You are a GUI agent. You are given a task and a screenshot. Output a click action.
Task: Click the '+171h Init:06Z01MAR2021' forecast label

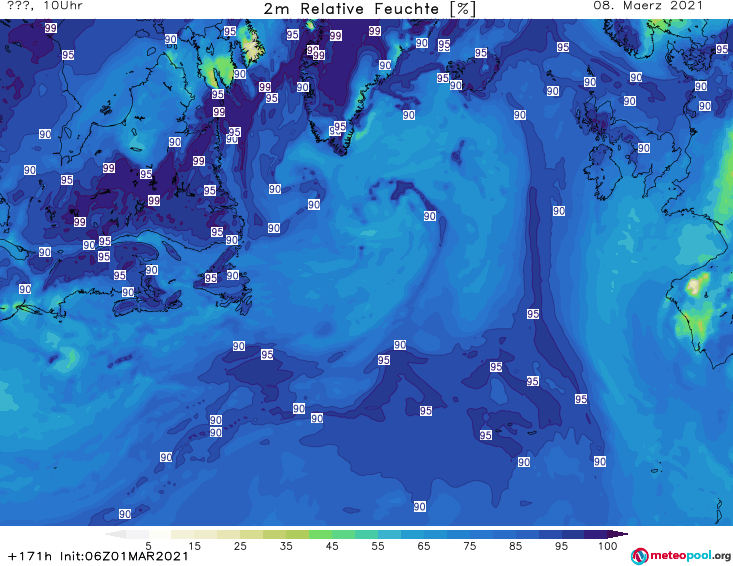[x=98, y=556]
